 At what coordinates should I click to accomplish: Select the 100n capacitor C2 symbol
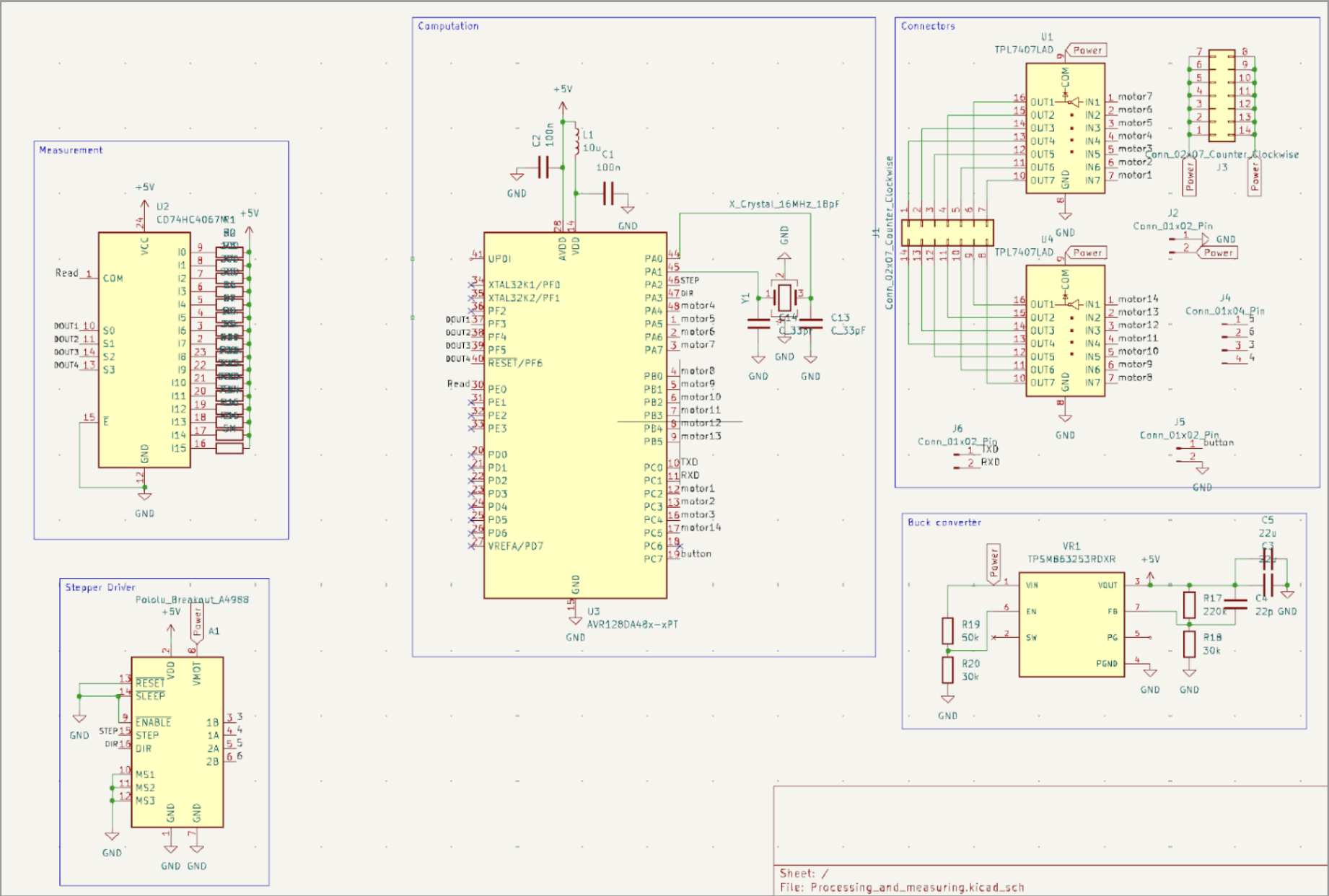(x=543, y=166)
